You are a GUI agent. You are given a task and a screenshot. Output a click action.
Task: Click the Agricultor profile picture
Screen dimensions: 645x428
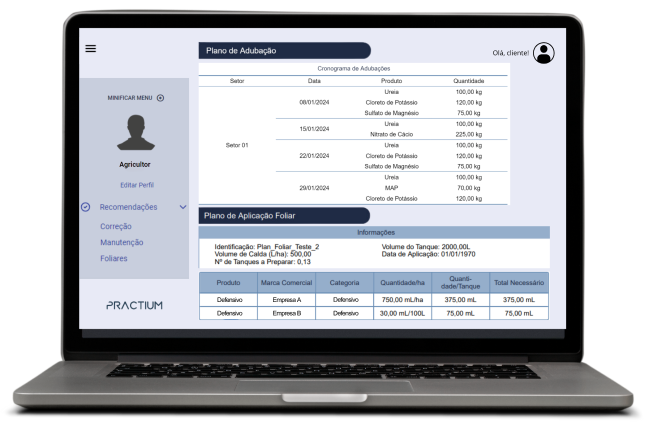(135, 133)
